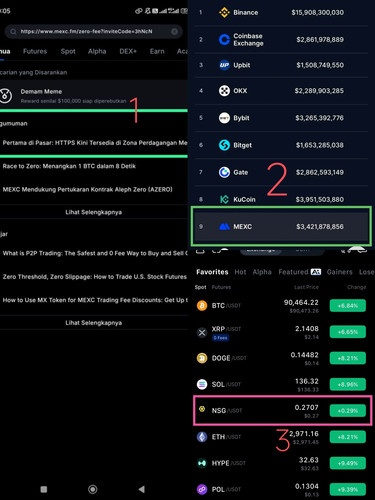Click the SOL +8.96% change button

coord(348,384)
